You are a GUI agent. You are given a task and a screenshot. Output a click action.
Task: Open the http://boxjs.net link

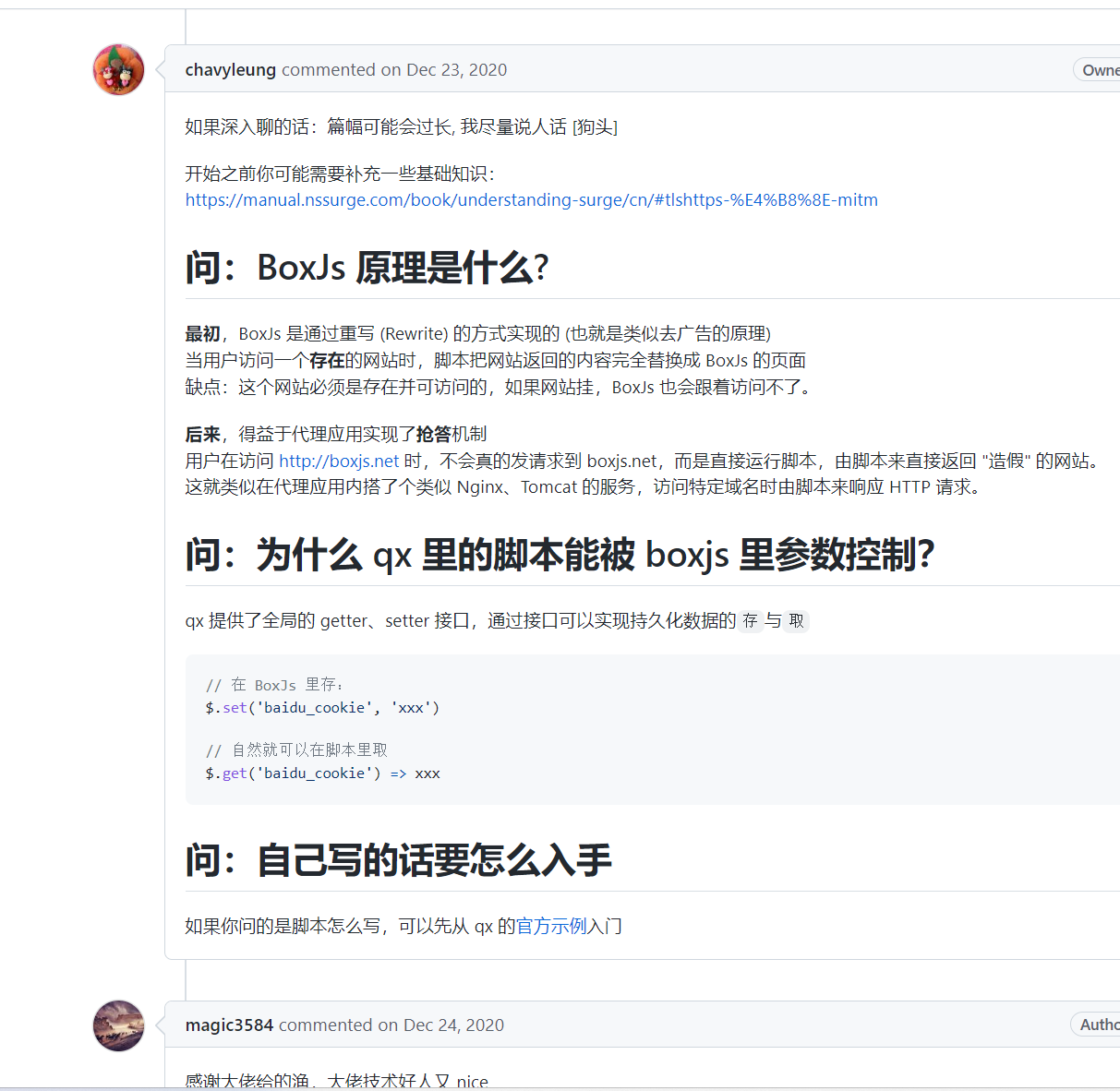pyautogui.click(x=338, y=461)
